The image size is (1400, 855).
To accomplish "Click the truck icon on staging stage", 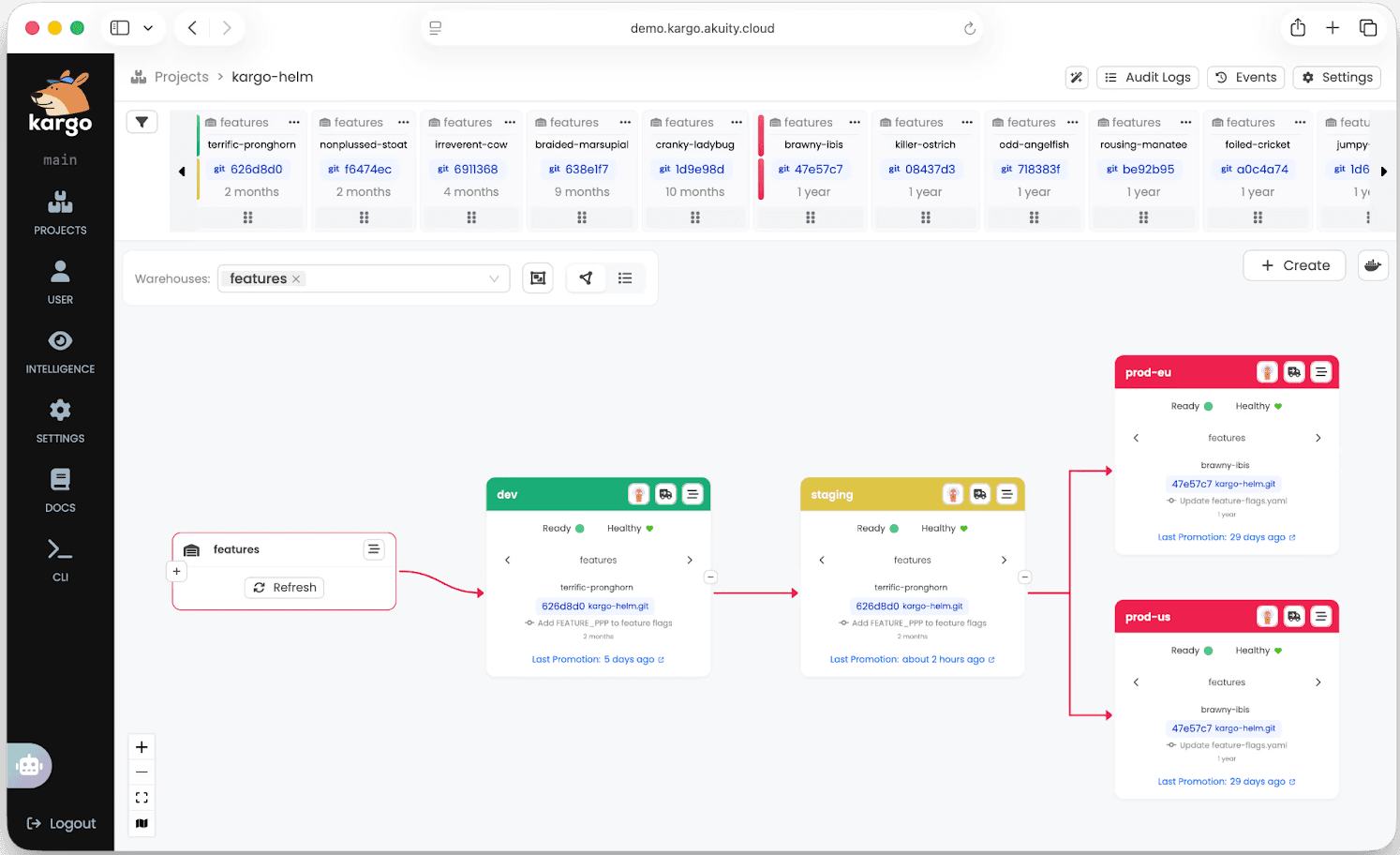I will tap(979, 494).
